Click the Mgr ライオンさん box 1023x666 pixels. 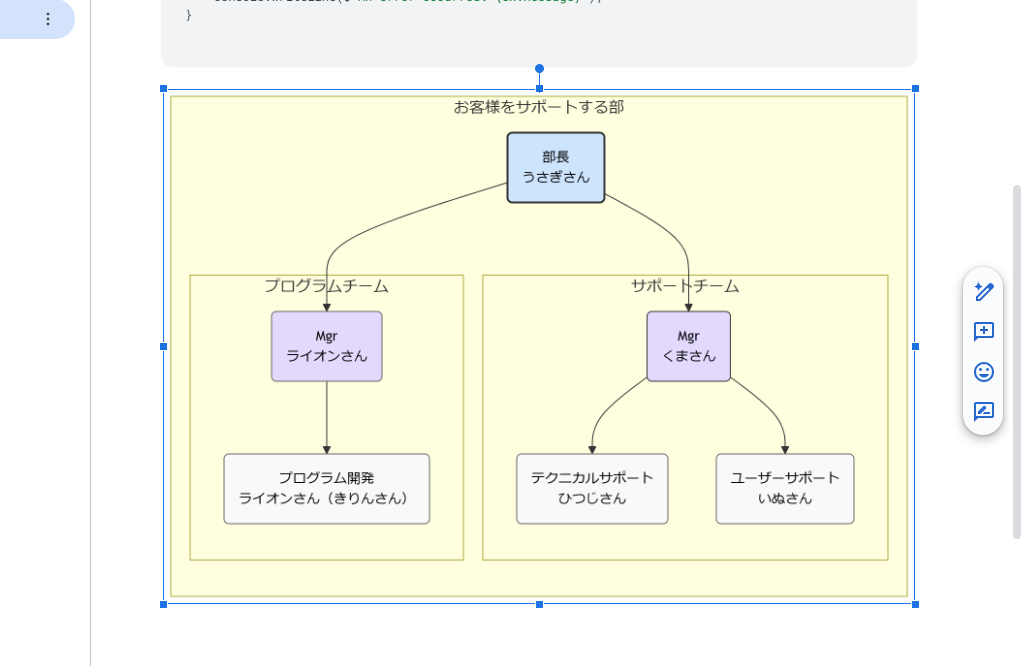click(327, 346)
